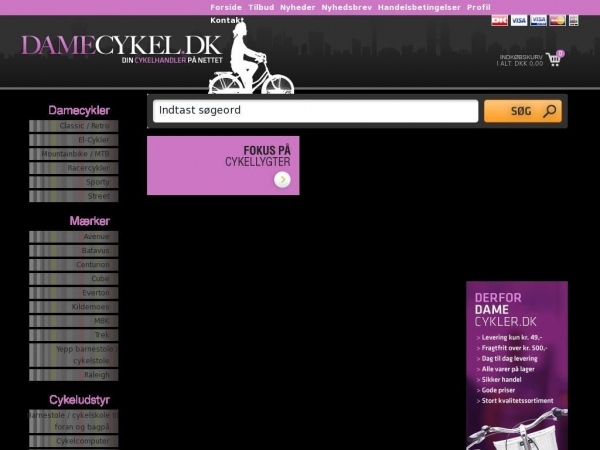Image resolution: width=600 pixels, height=450 pixels.
Task: Click the Visa Electron card icon
Action: click(x=538, y=20)
